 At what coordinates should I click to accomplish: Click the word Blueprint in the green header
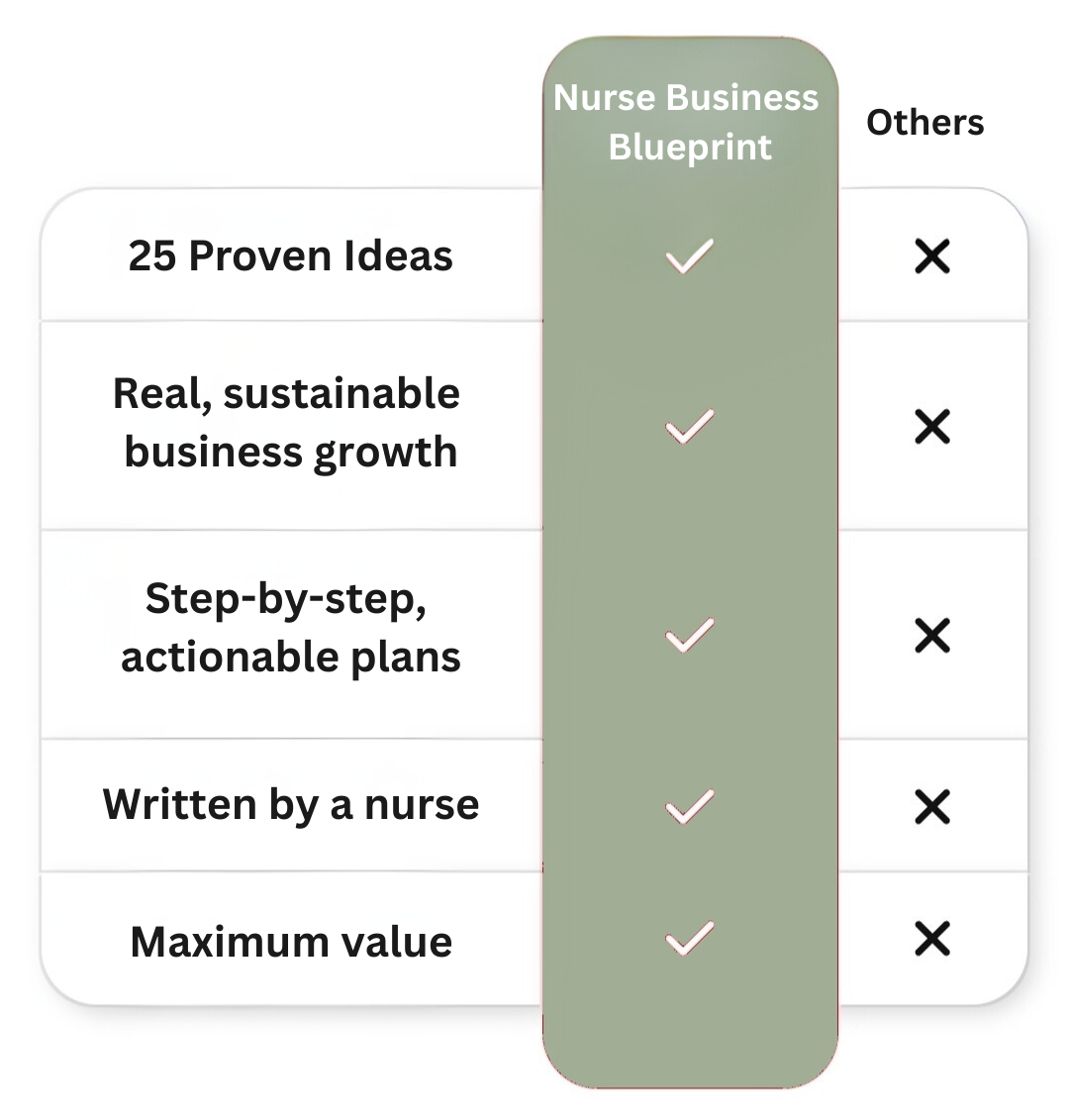tap(689, 147)
